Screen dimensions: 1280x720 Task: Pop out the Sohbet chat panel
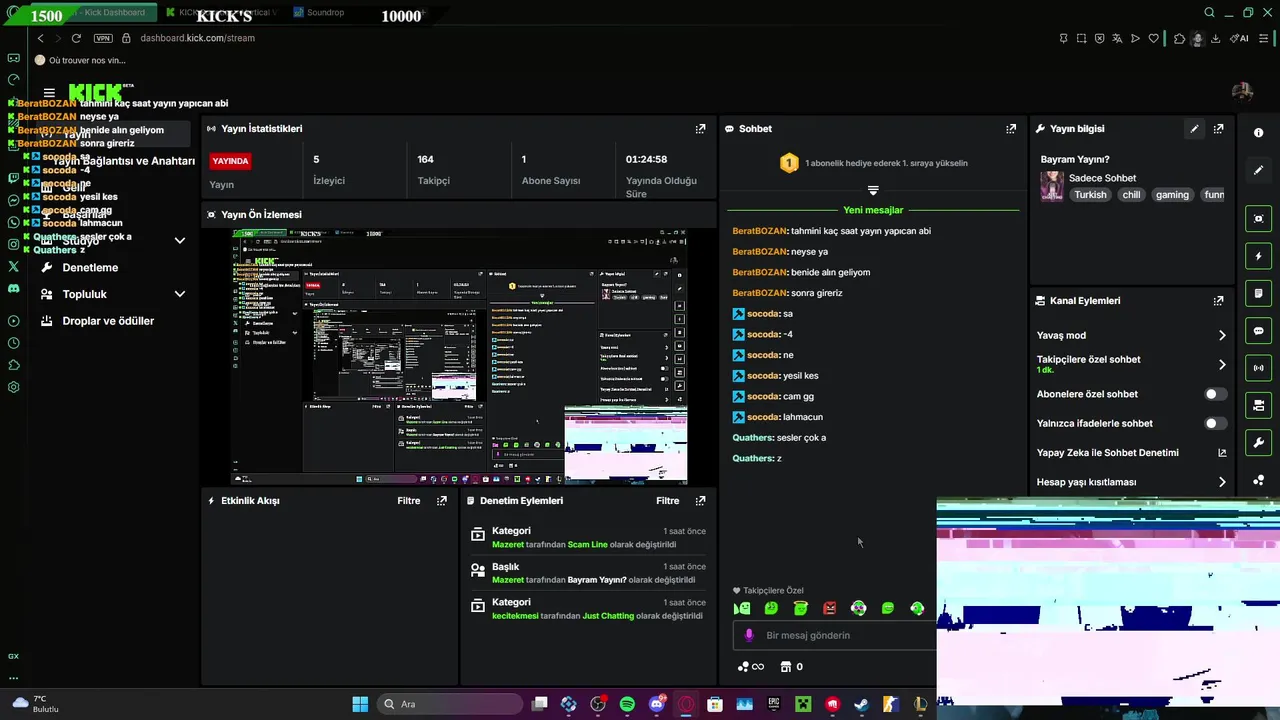coord(1011,129)
